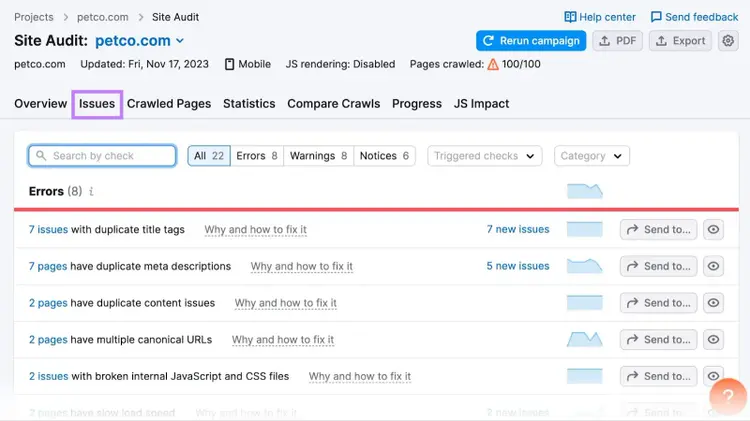Click the PDF export button

[x=618, y=41]
